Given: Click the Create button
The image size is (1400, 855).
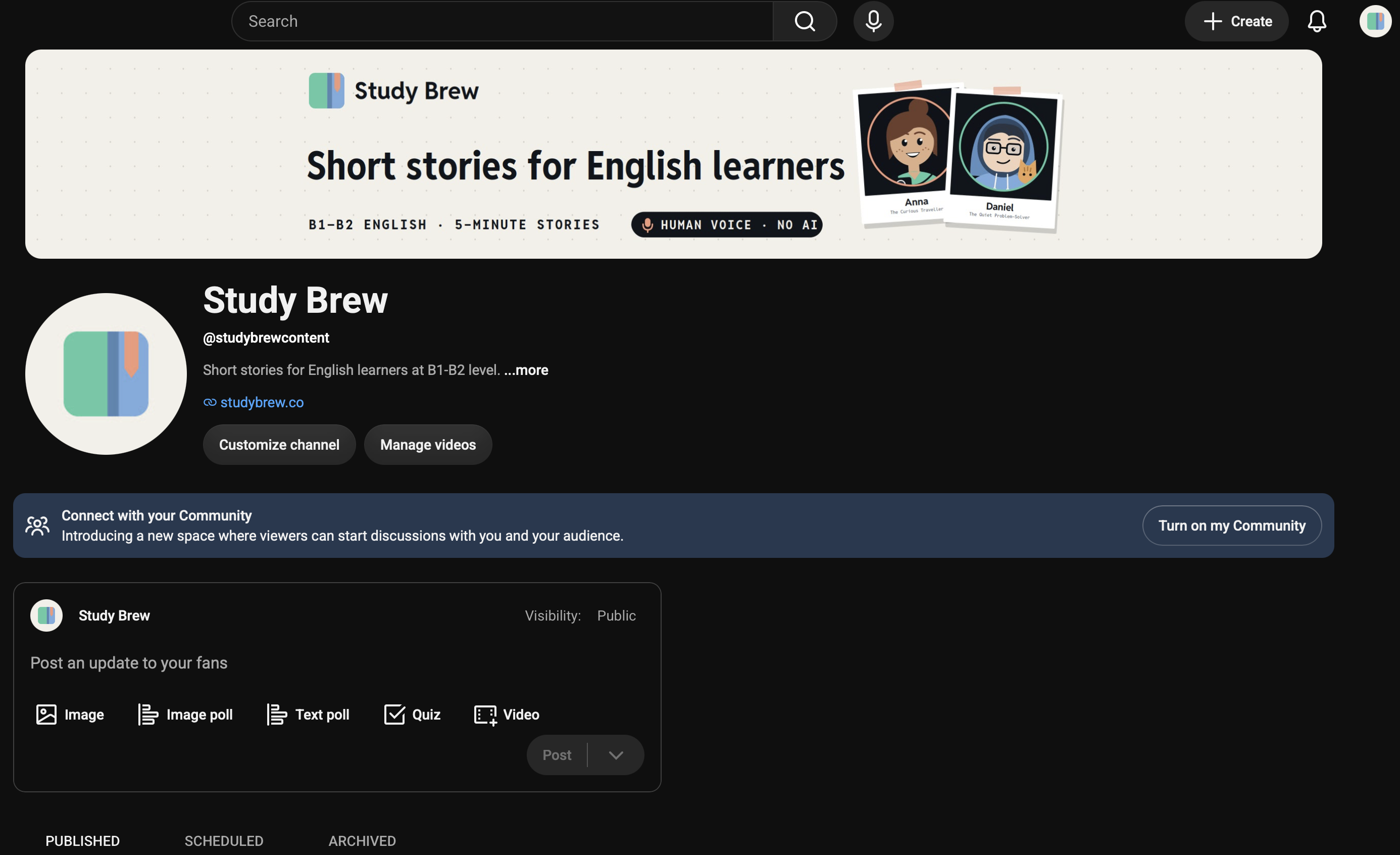Looking at the screenshot, I should pos(1236,21).
